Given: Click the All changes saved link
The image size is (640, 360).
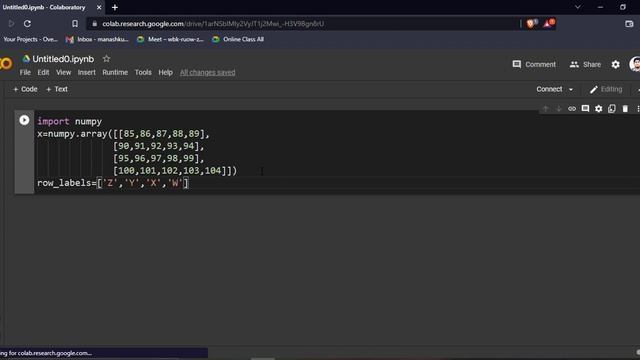Looking at the screenshot, I should point(207,72).
